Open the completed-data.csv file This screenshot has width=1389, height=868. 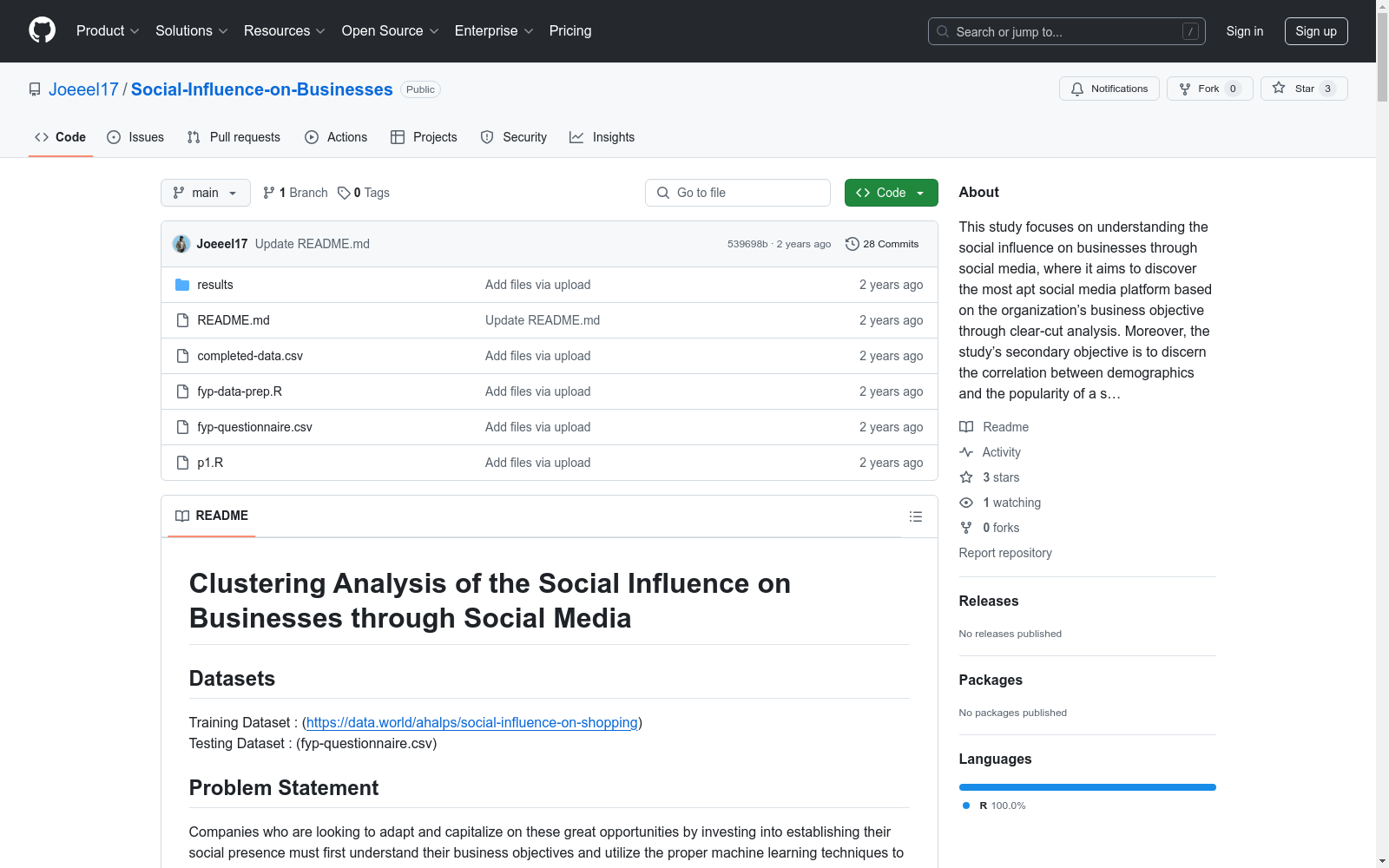(x=250, y=356)
